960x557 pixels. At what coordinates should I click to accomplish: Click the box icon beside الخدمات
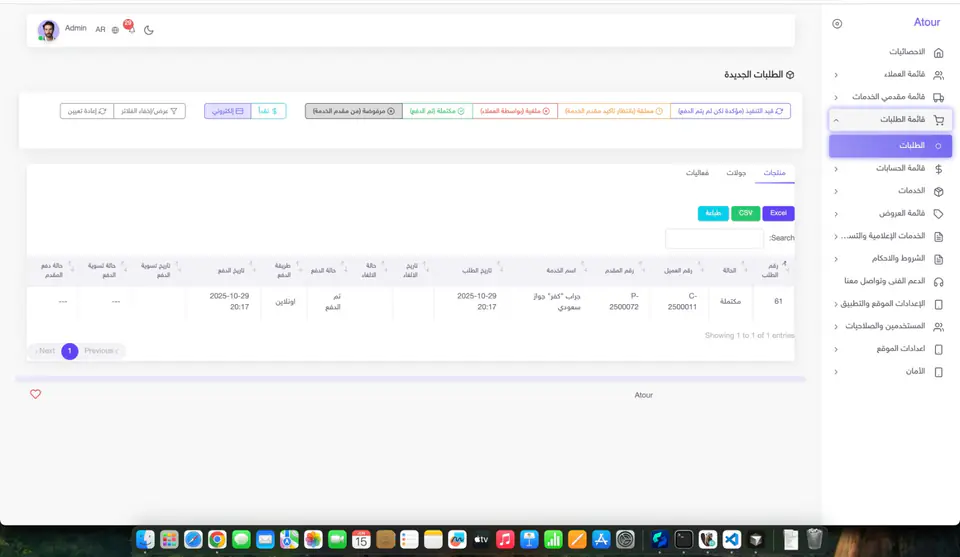938,191
